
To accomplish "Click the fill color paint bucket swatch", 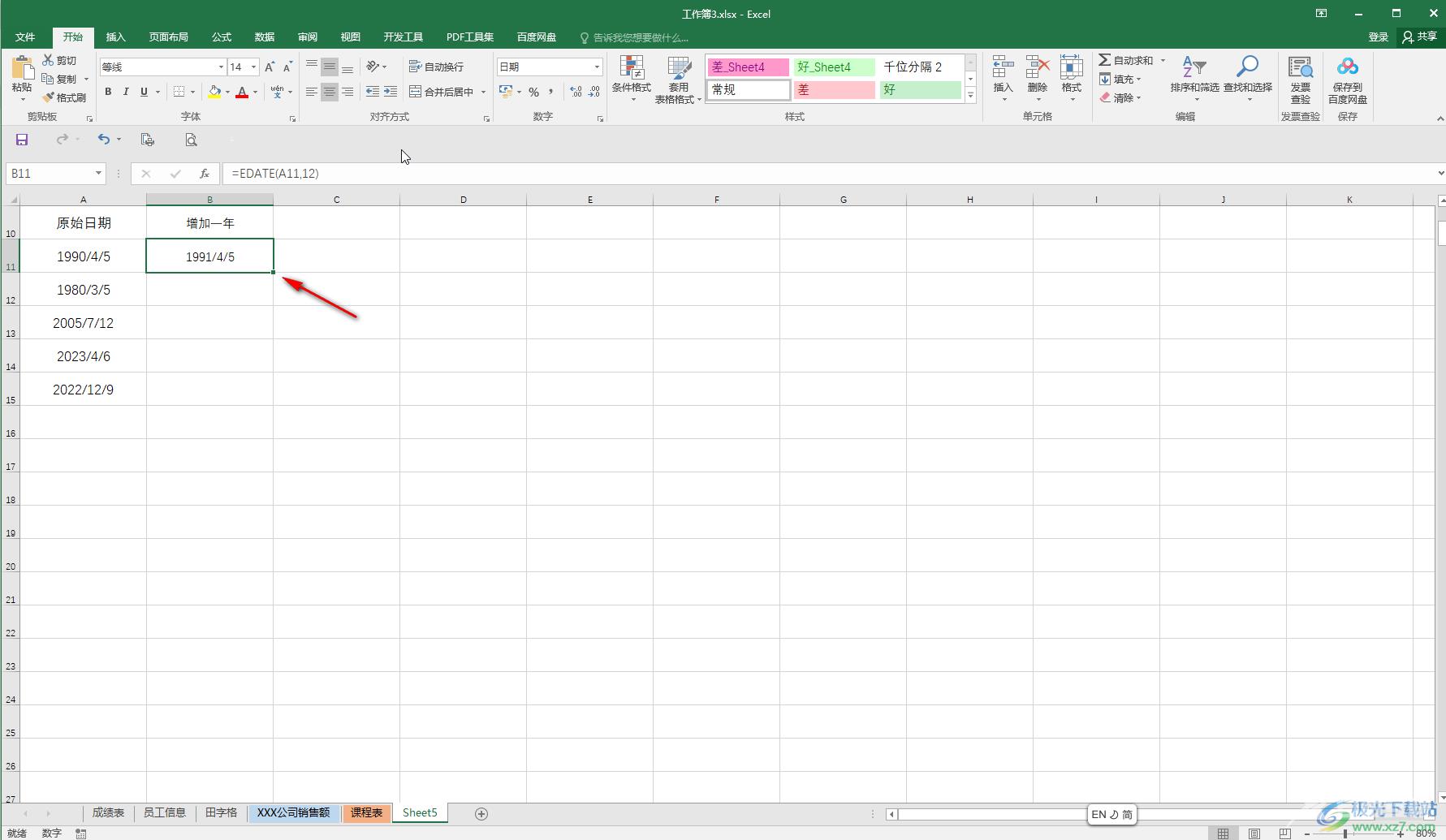I will (x=214, y=92).
